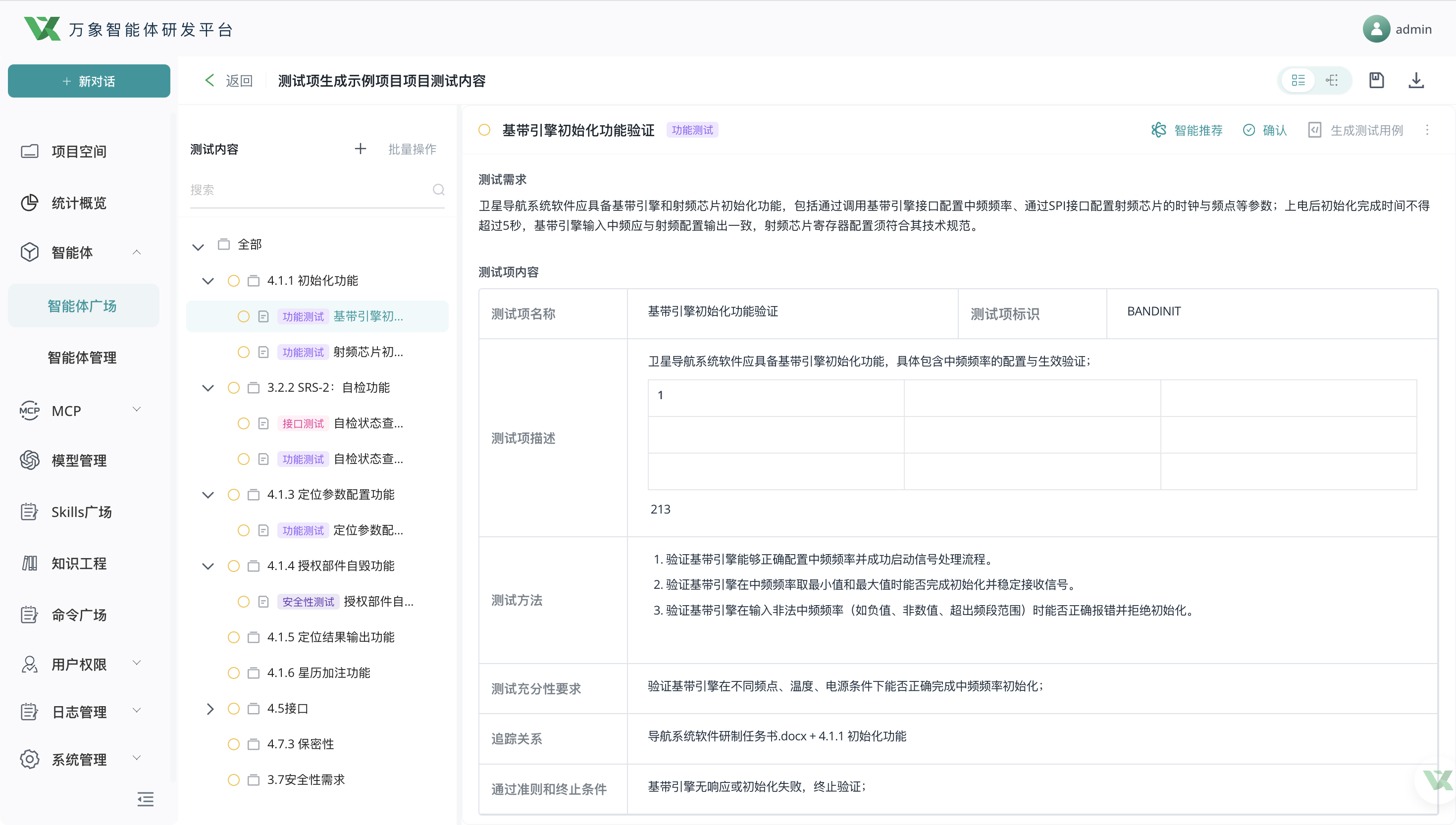The width and height of the screenshot is (1456, 825).
Task: Click the back arrow beside 返回
Action: [x=209, y=80]
